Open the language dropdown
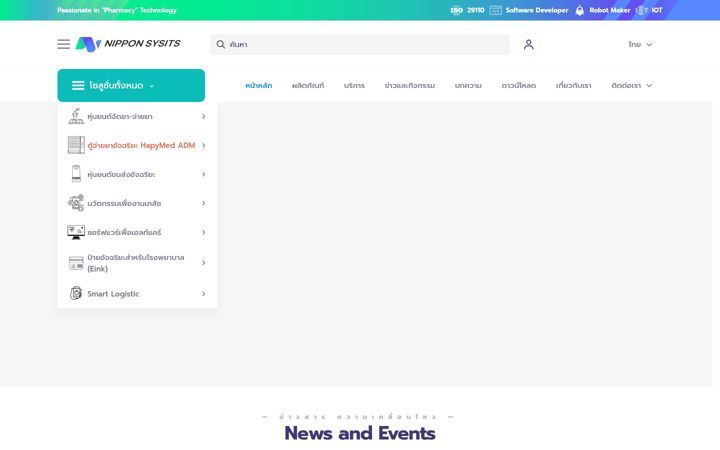This screenshot has width=720, height=450. [640, 44]
